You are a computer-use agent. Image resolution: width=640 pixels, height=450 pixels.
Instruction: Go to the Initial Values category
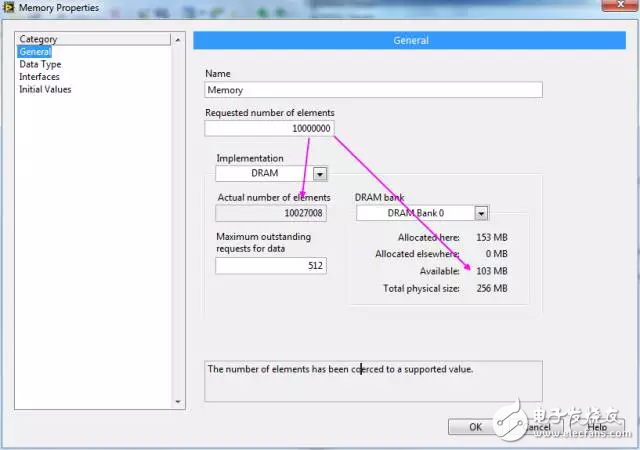coord(45,89)
